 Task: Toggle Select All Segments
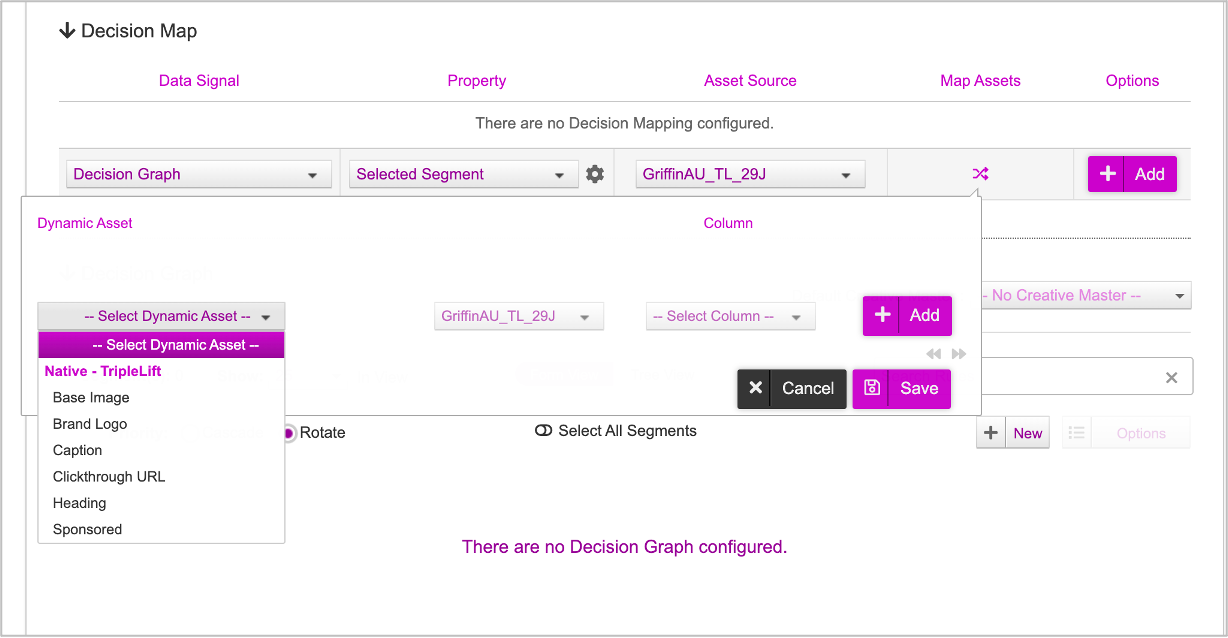(544, 431)
